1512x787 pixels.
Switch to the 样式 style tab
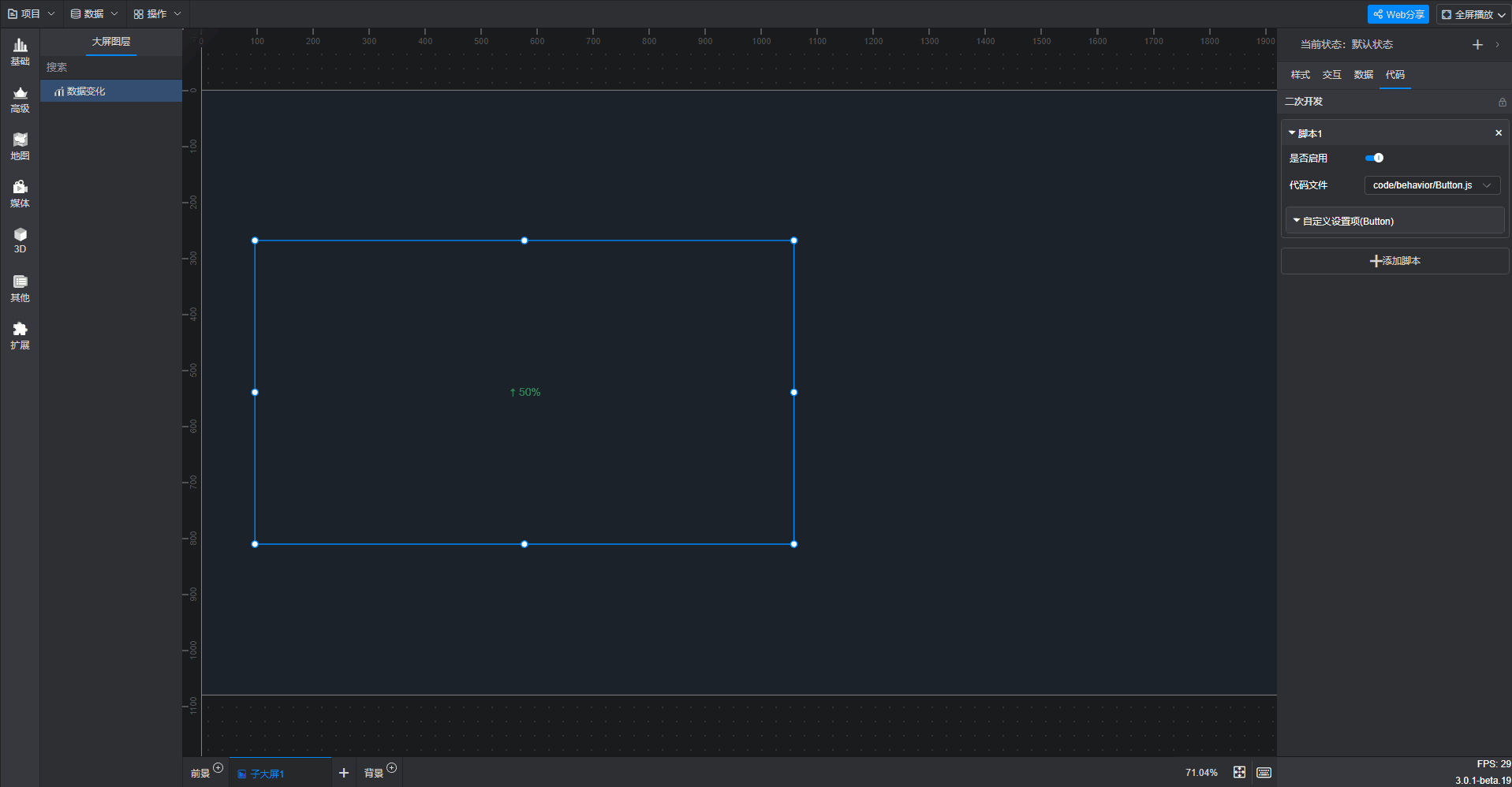(x=1300, y=75)
